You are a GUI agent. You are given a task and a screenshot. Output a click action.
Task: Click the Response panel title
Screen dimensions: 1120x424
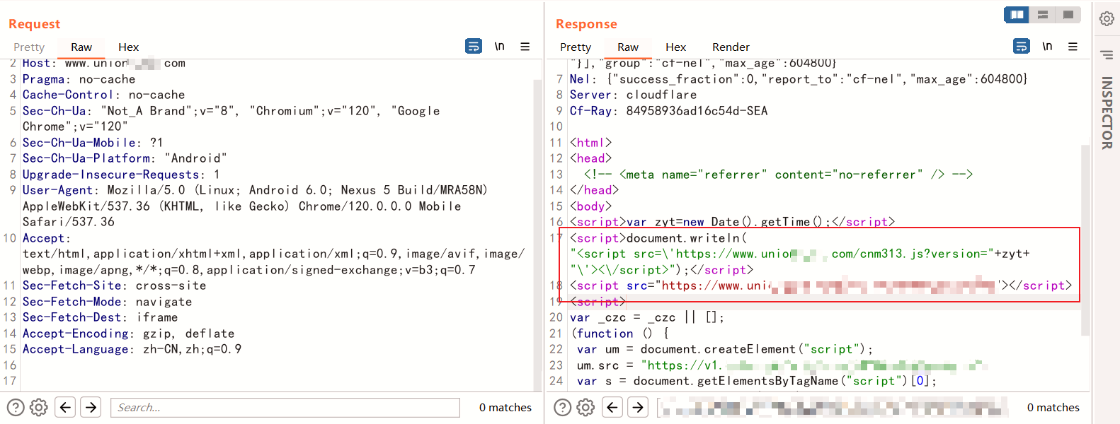[x=586, y=24]
